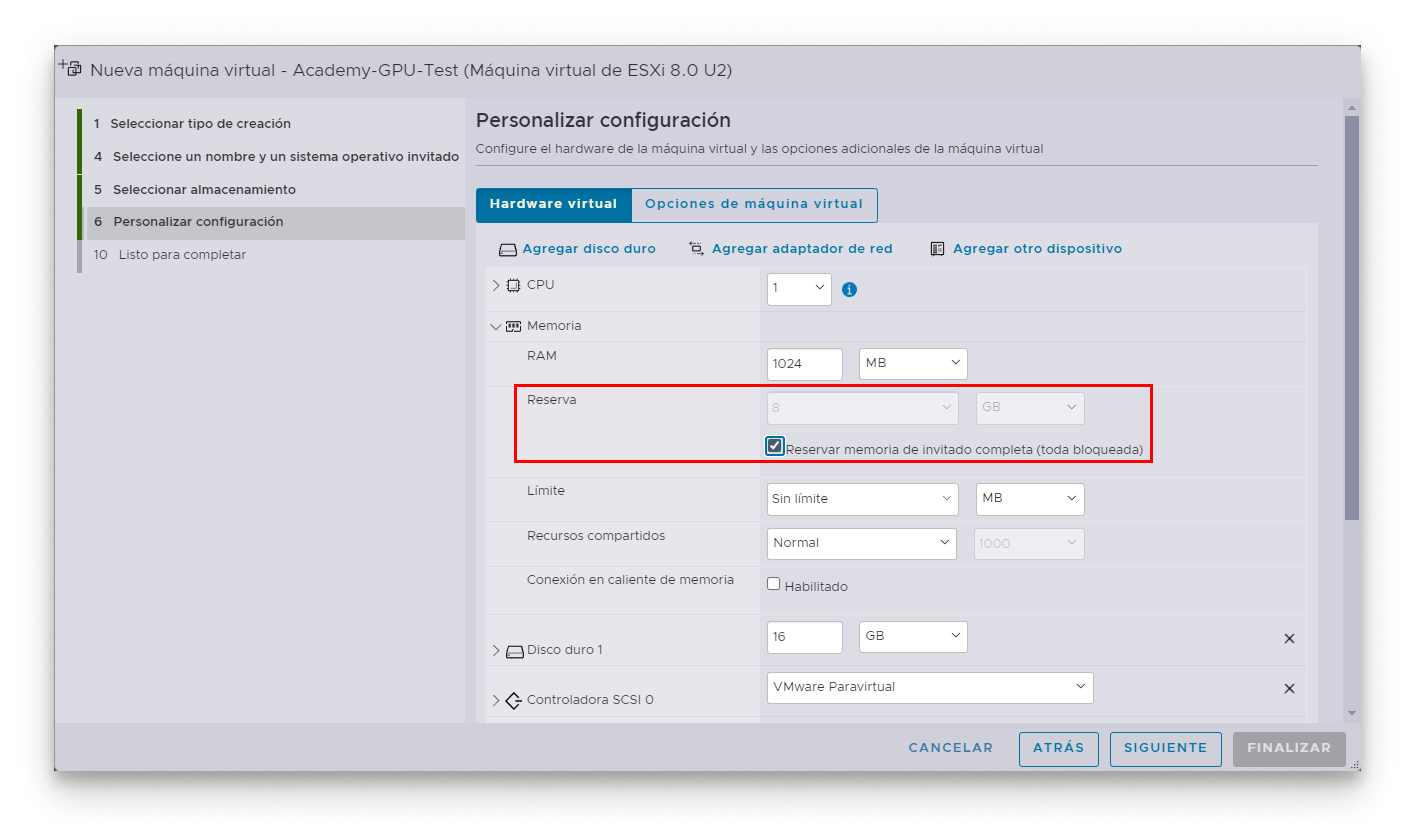Viewport: 1415px width, 836px height.
Task: Open the Límite 'Sin límite' dropdown
Action: [x=862, y=499]
